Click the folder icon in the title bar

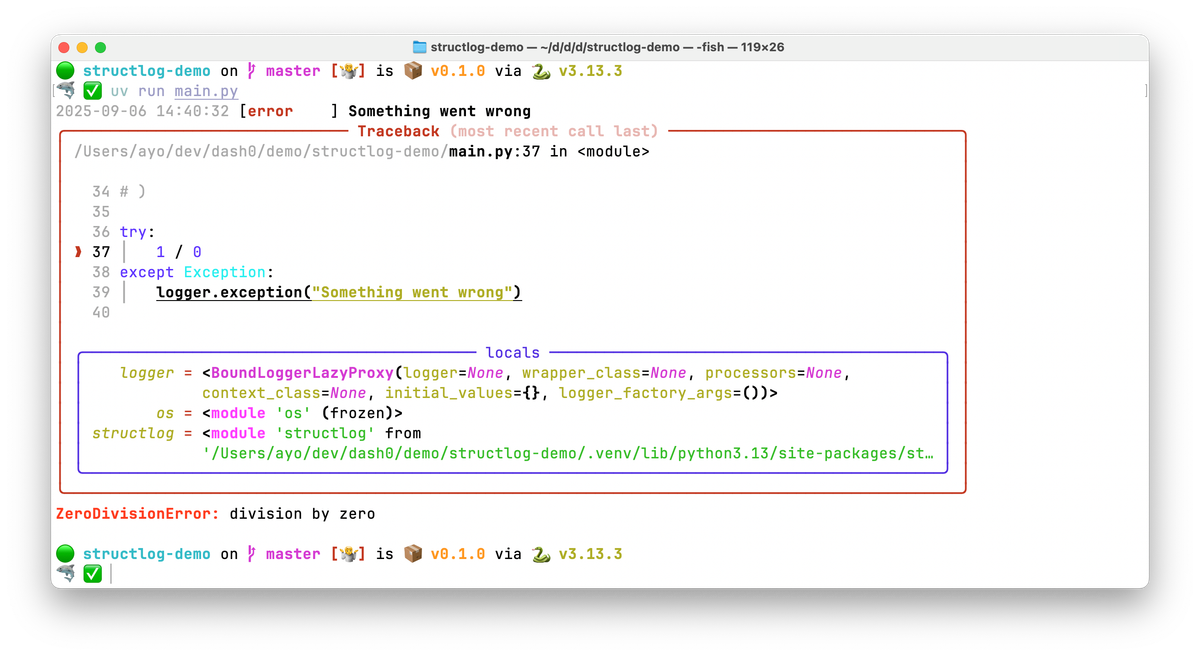coord(420,47)
